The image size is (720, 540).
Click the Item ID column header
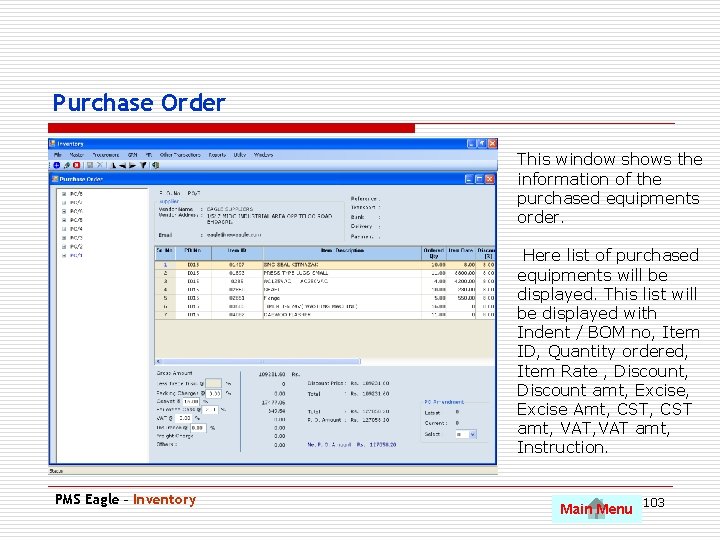click(x=237, y=253)
